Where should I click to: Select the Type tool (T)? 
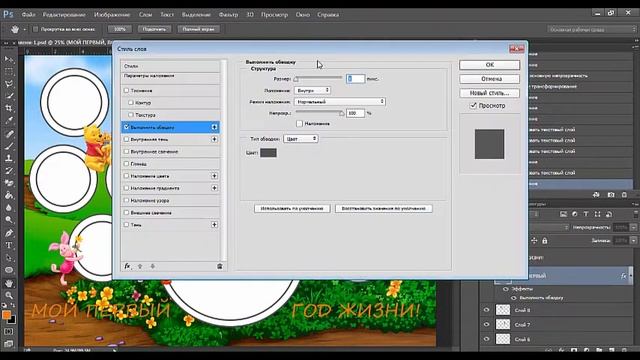click(x=9, y=245)
